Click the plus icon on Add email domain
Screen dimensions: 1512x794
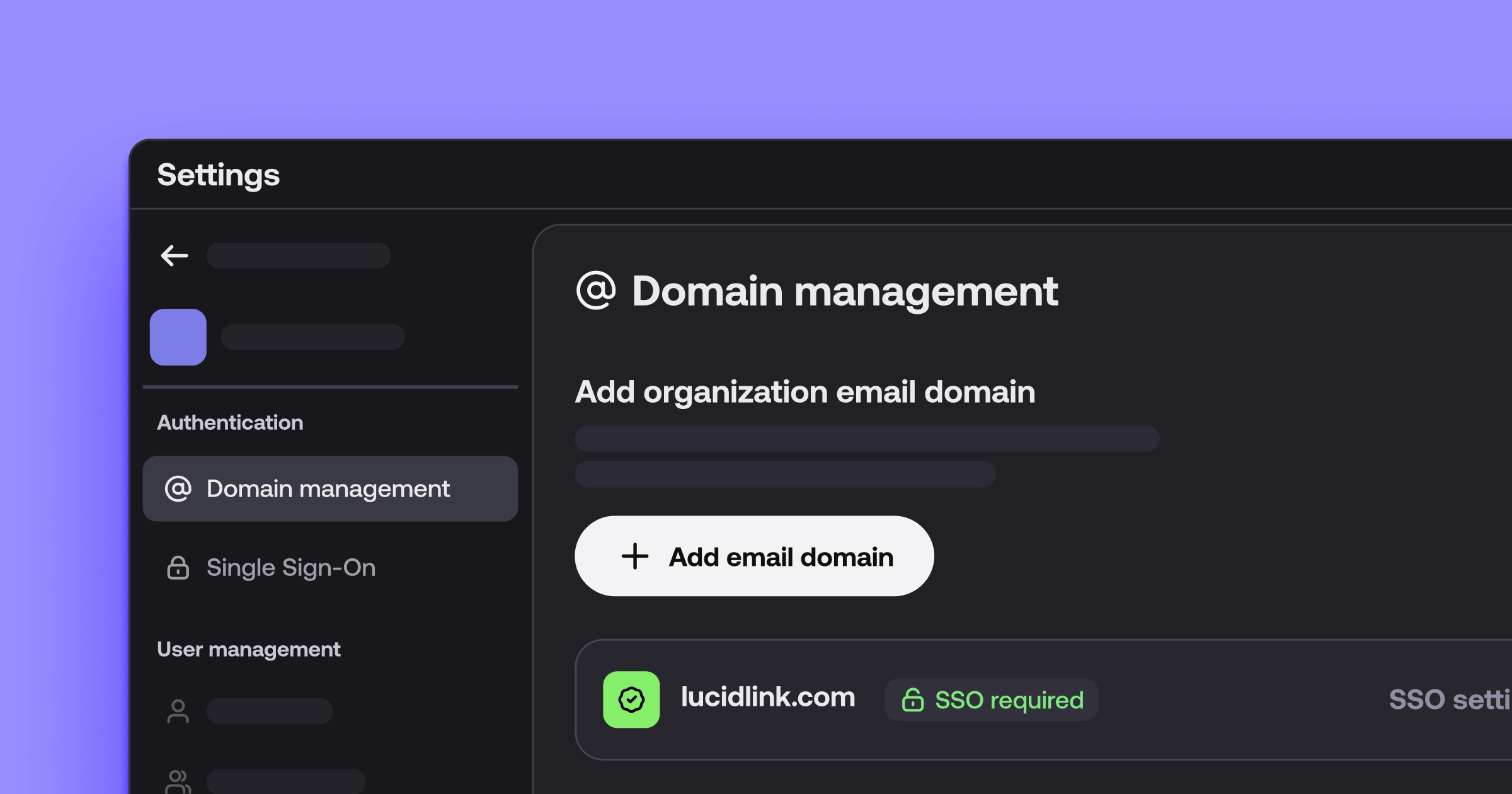pos(634,556)
